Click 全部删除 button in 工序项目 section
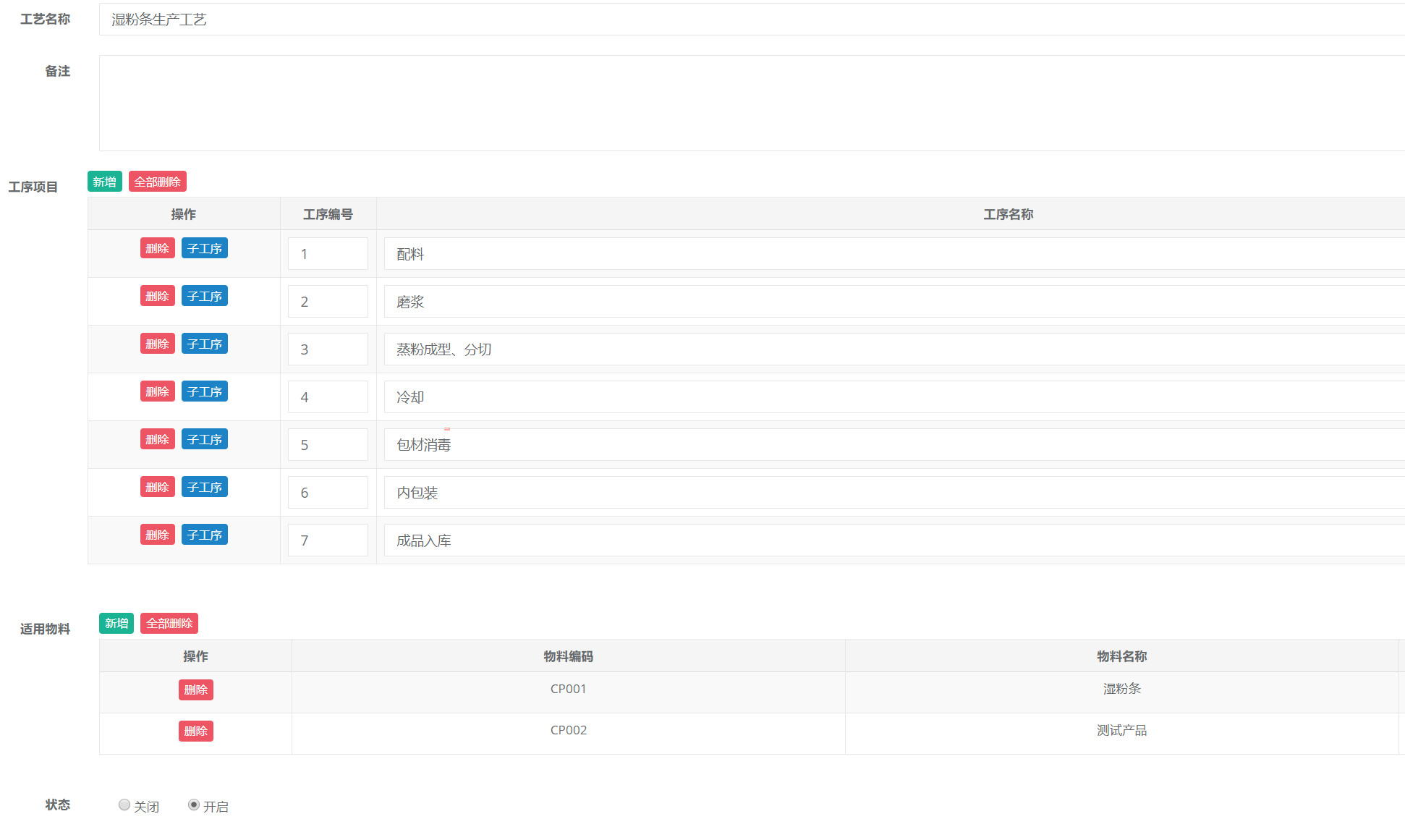1405x840 pixels. click(157, 182)
